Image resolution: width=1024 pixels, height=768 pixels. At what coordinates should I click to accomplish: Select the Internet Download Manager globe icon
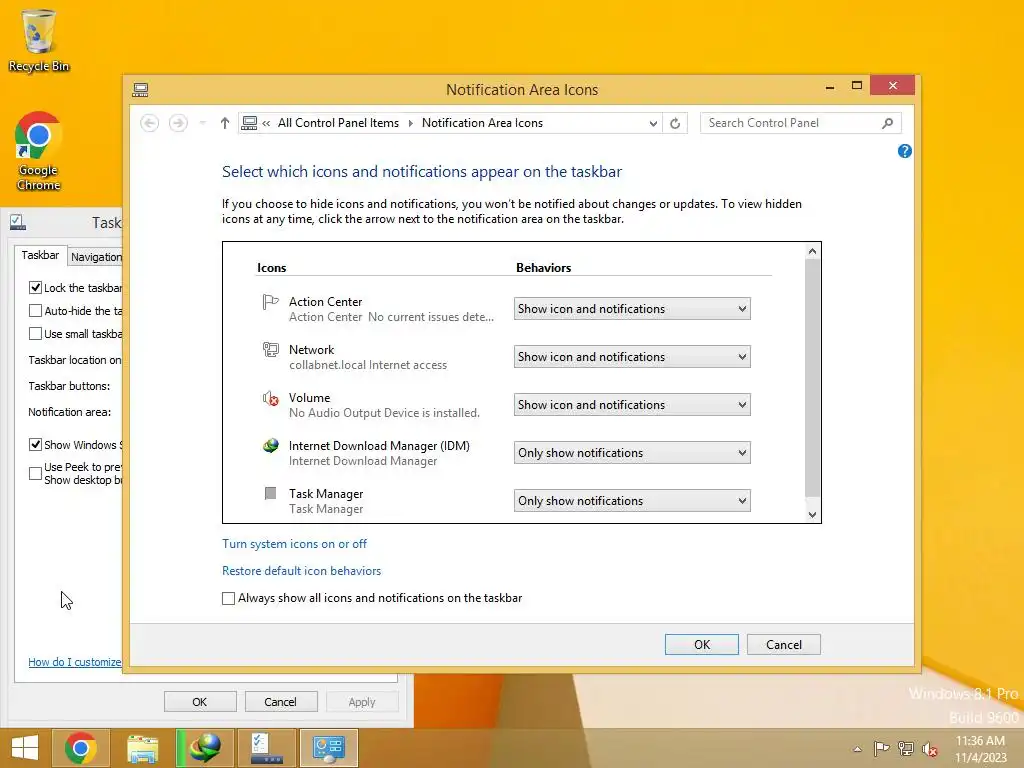pos(270,445)
